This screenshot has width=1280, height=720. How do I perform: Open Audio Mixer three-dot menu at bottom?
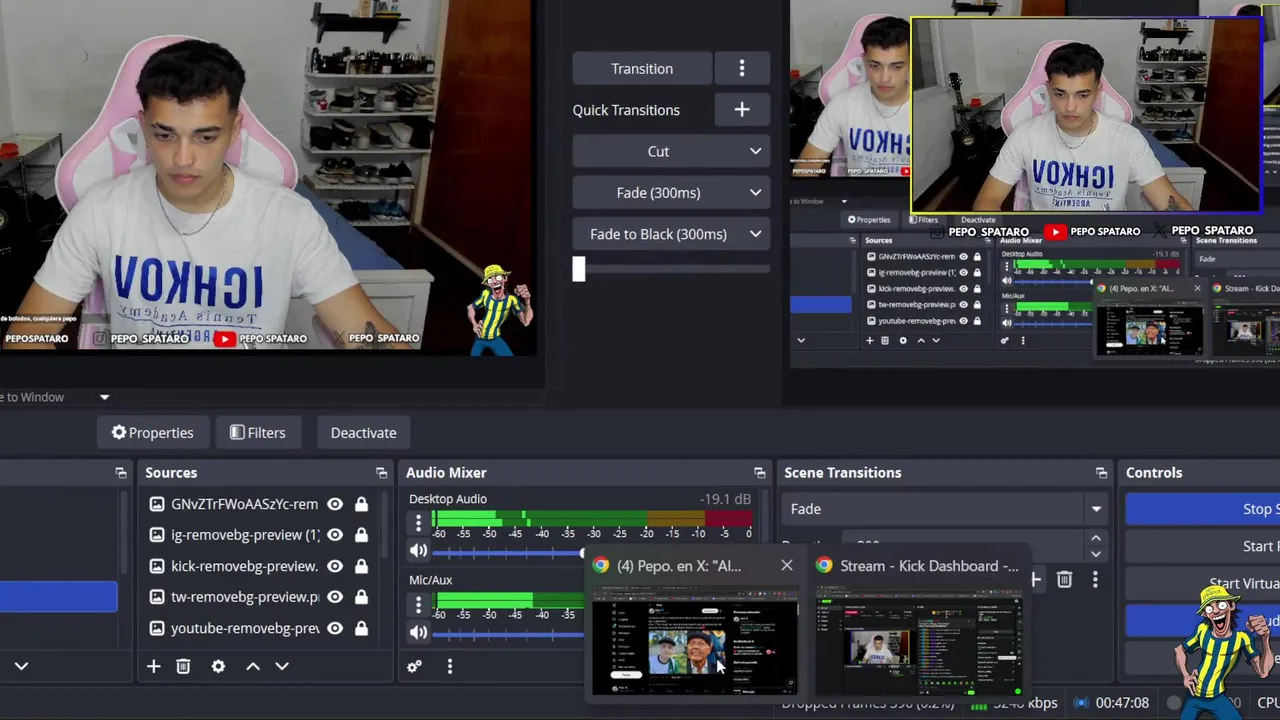pos(449,666)
